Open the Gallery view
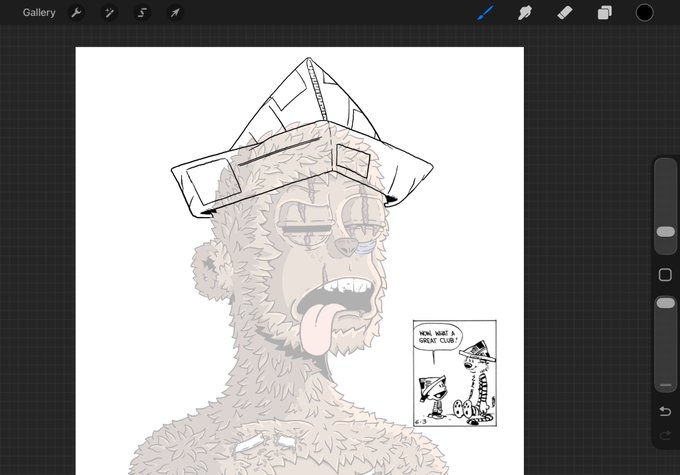The height and width of the screenshot is (475, 680). 39,13
